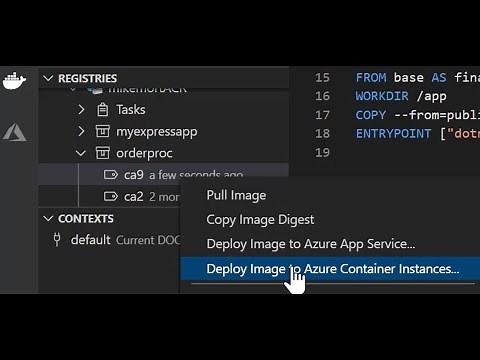Choose Deploy Image to Azure App Service
Image resolution: width=480 pixels, height=360 pixels.
311,244
